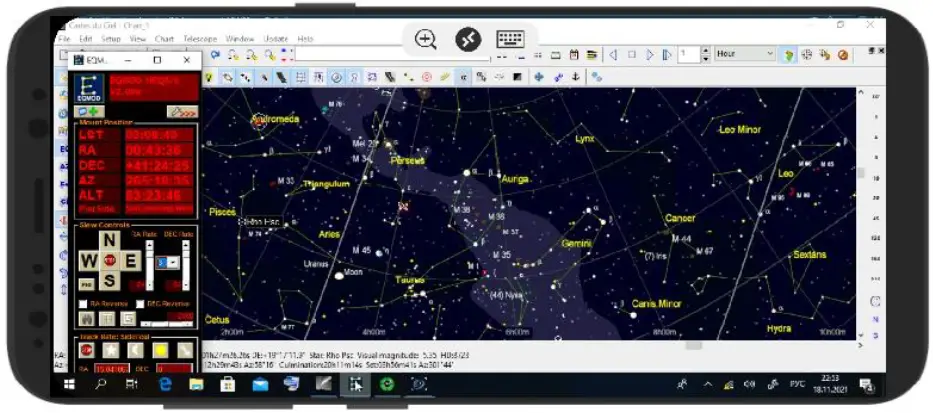Select sidereal tracking star icon

point(111,351)
